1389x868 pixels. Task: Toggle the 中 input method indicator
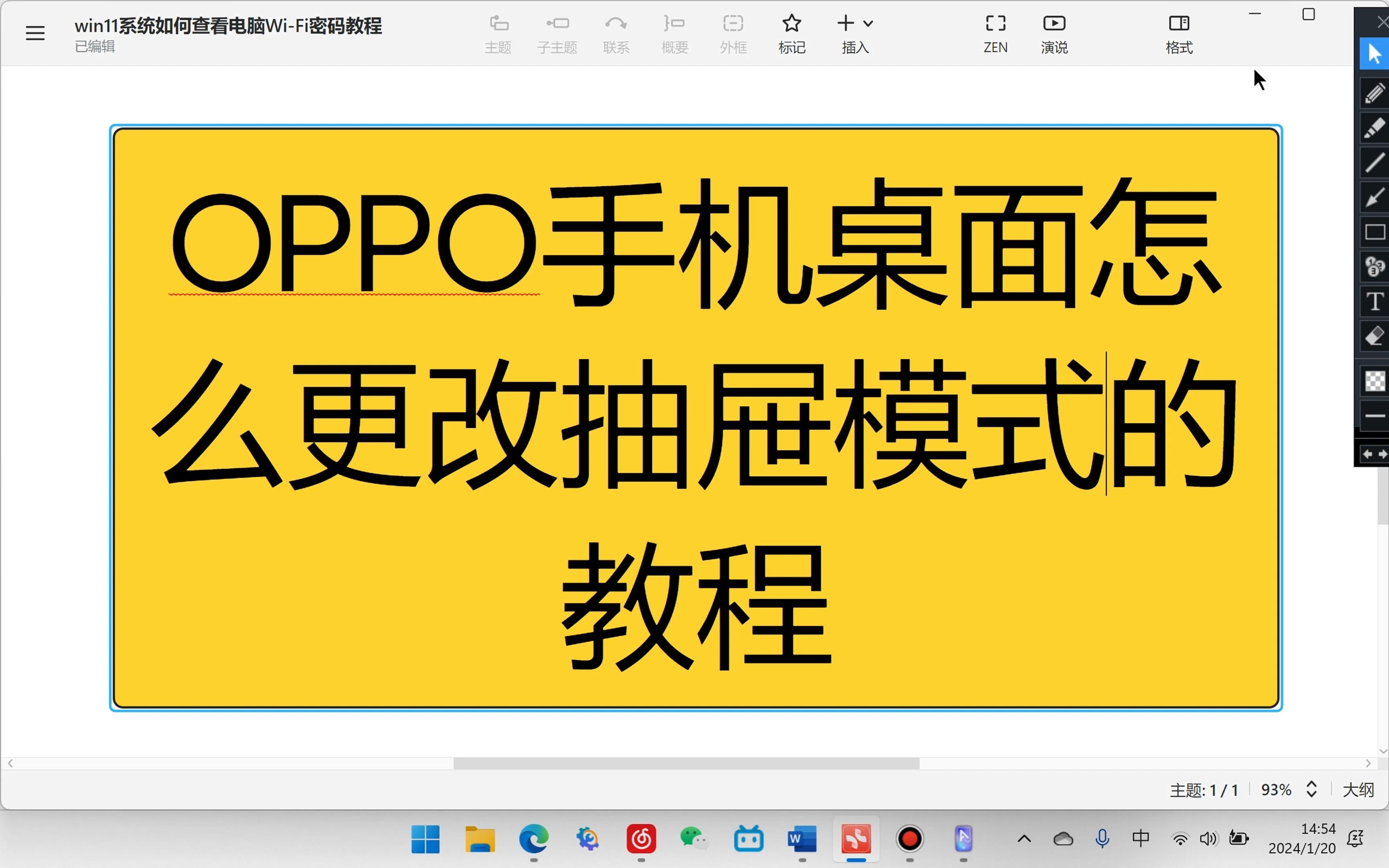[1141, 839]
